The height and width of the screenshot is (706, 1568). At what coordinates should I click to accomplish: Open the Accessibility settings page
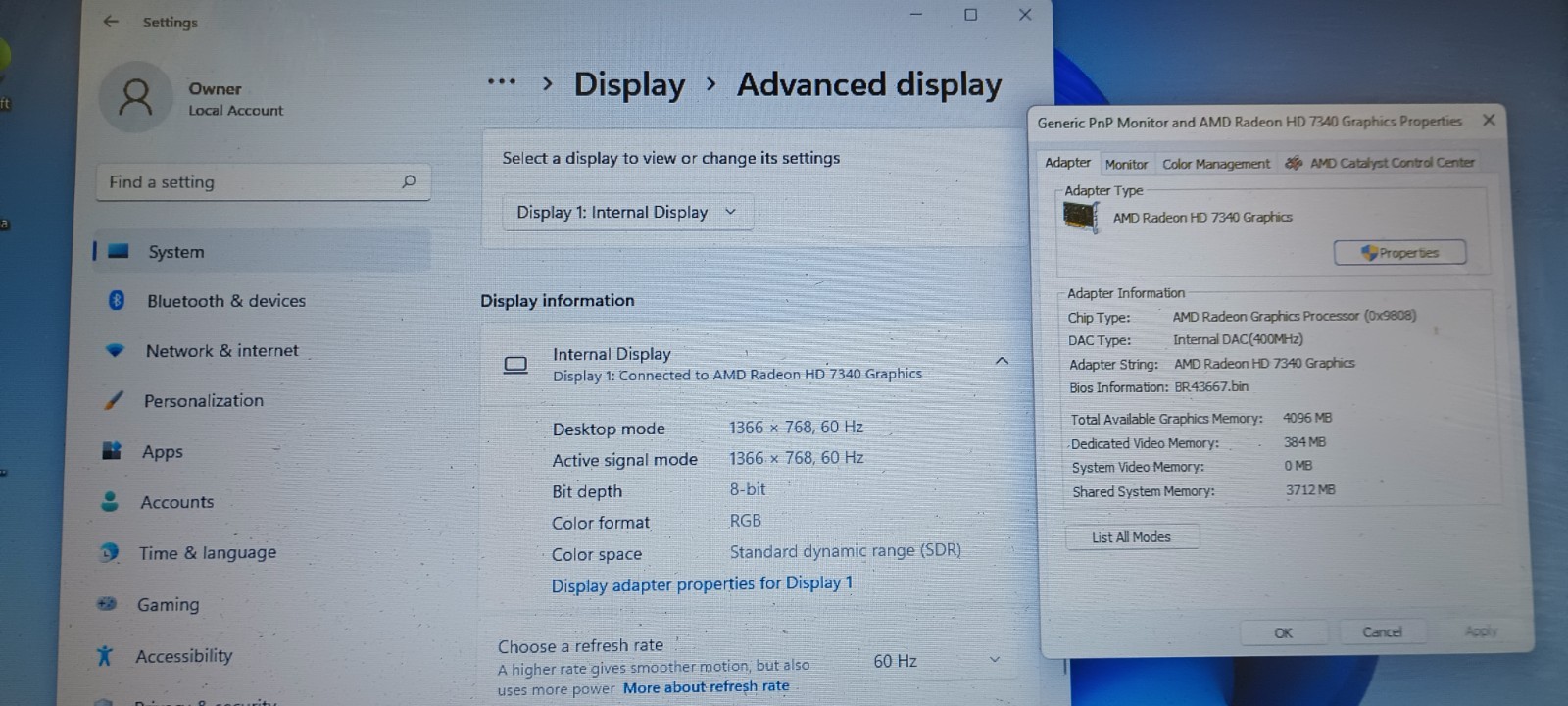(184, 656)
